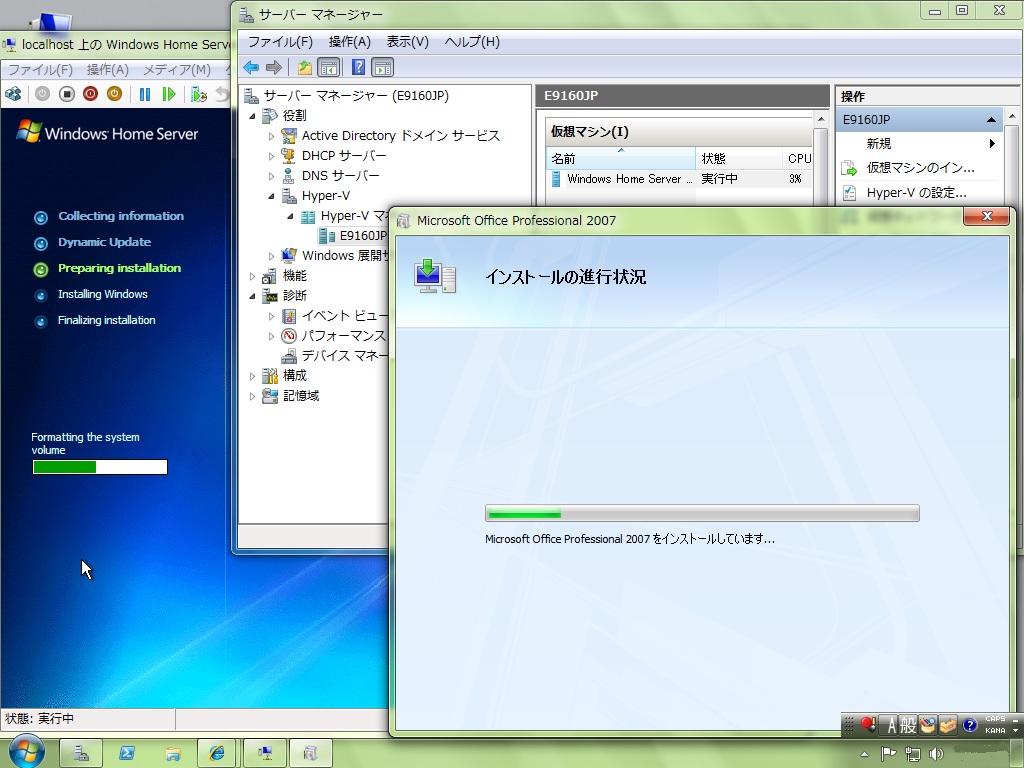Expand the 構成 tree node

point(253,376)
